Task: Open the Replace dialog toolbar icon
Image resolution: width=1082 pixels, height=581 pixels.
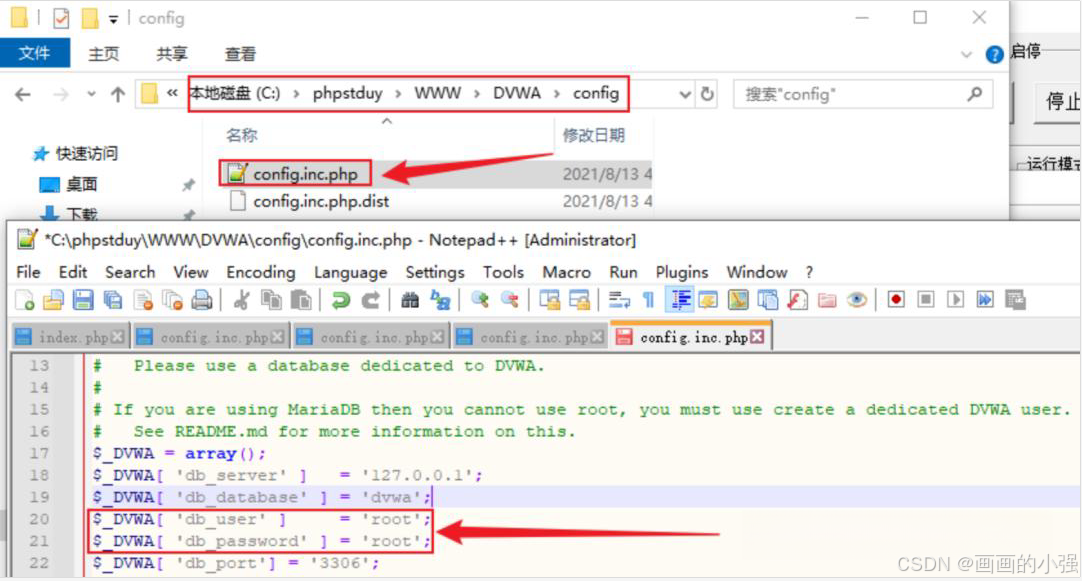Action: click(x=440, y=300)
